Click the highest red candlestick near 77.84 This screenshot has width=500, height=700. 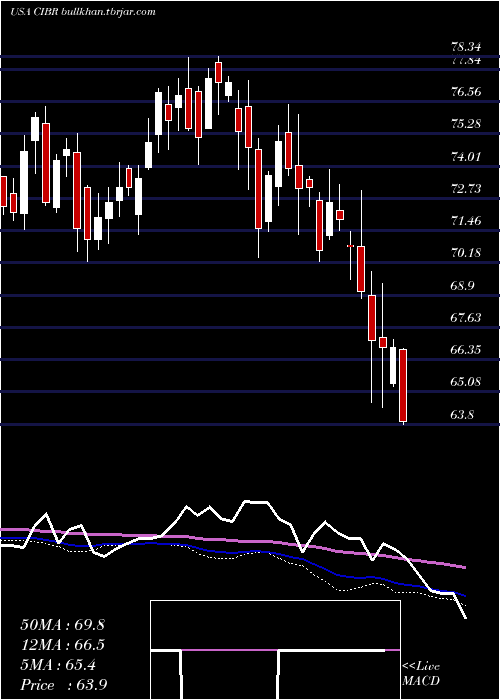(x=218, y=73)
